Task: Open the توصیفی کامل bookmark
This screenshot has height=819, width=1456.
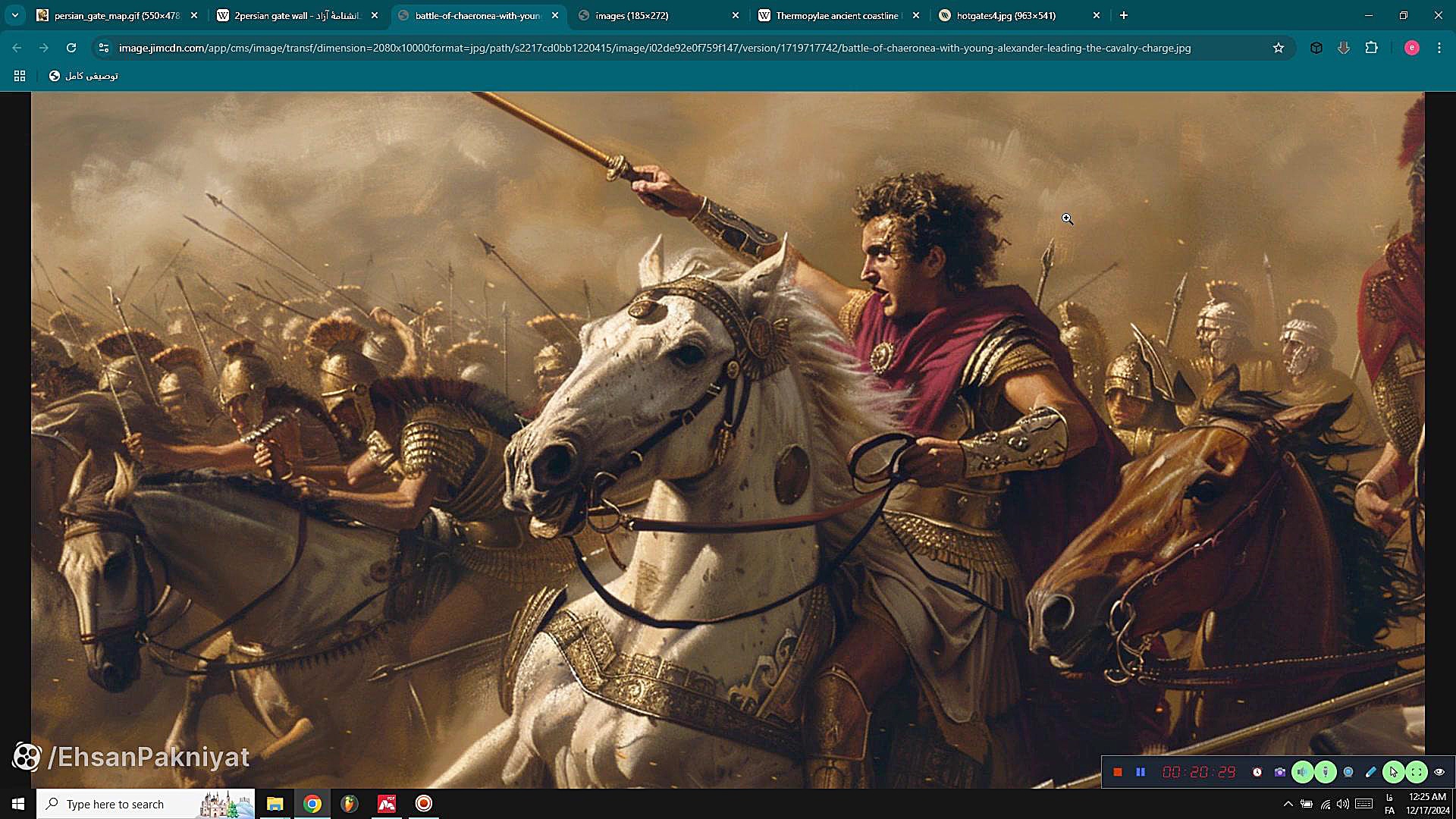Action: [x=83, y=76]
